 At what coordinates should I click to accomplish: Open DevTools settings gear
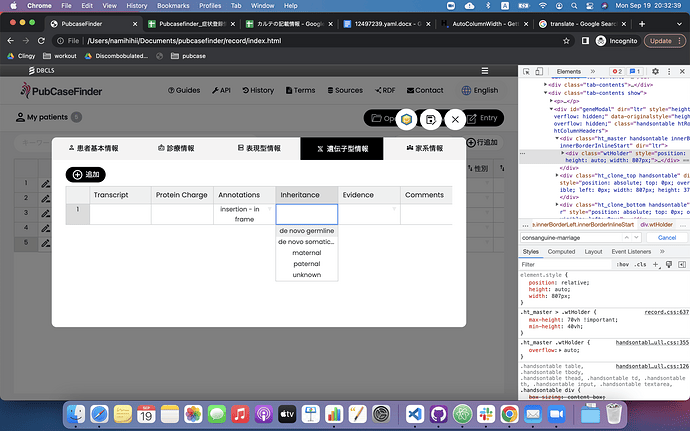point(655,71)
